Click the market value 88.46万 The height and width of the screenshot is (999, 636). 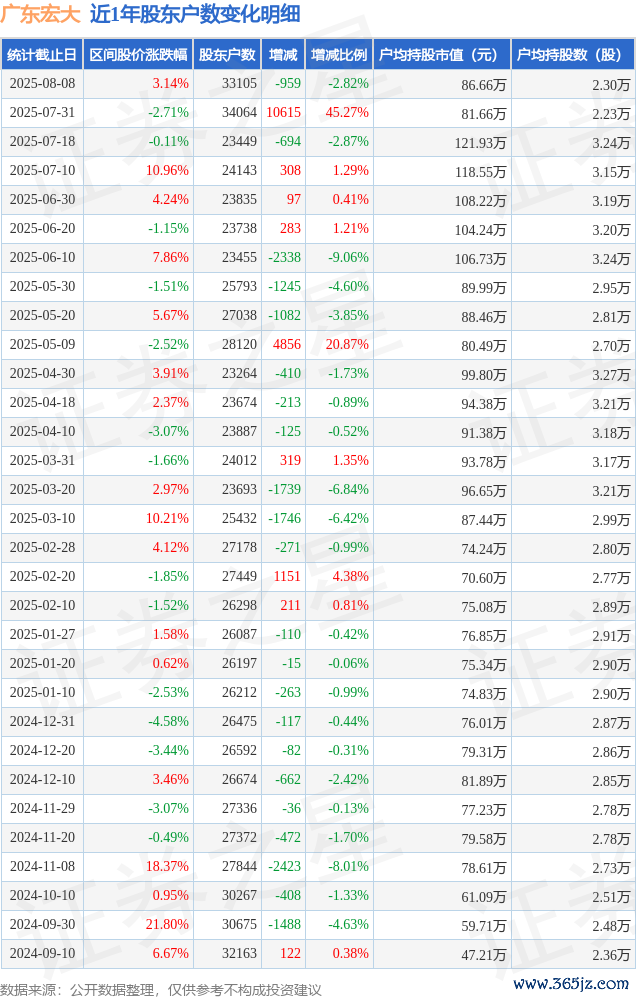pyautogui.click(x=484, y=317)
